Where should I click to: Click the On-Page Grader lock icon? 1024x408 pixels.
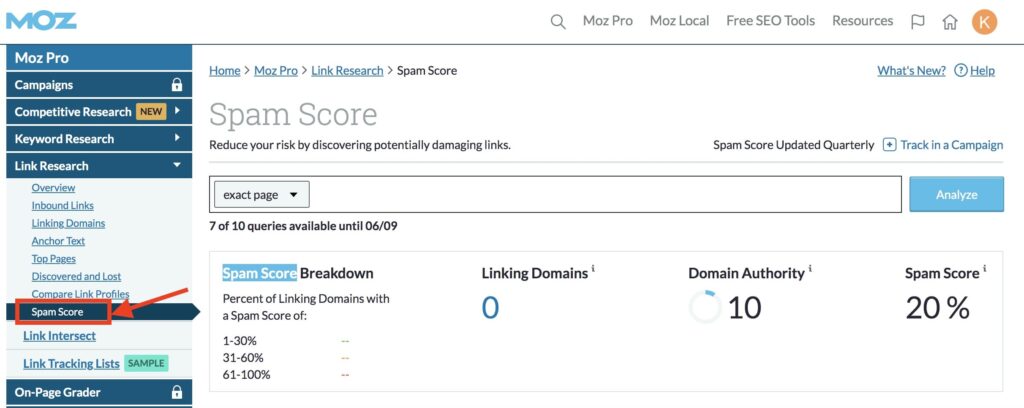(x=176, y=392)
